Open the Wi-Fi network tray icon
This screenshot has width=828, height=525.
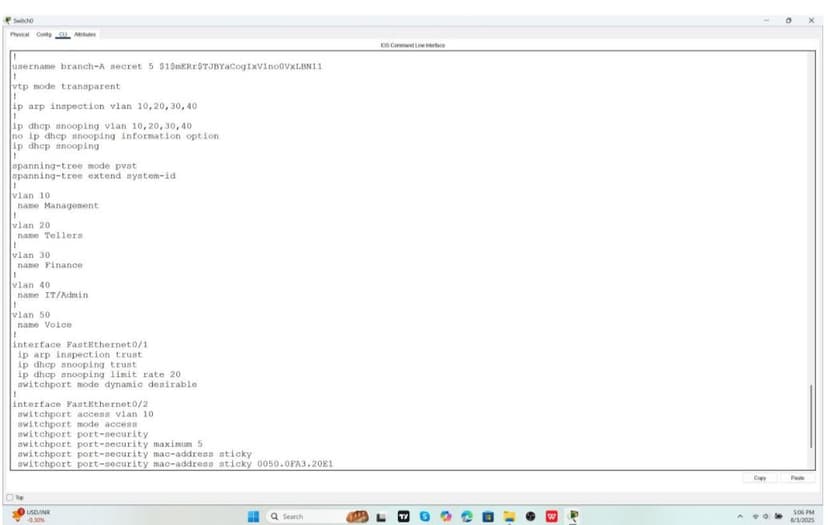click(755, 517)
